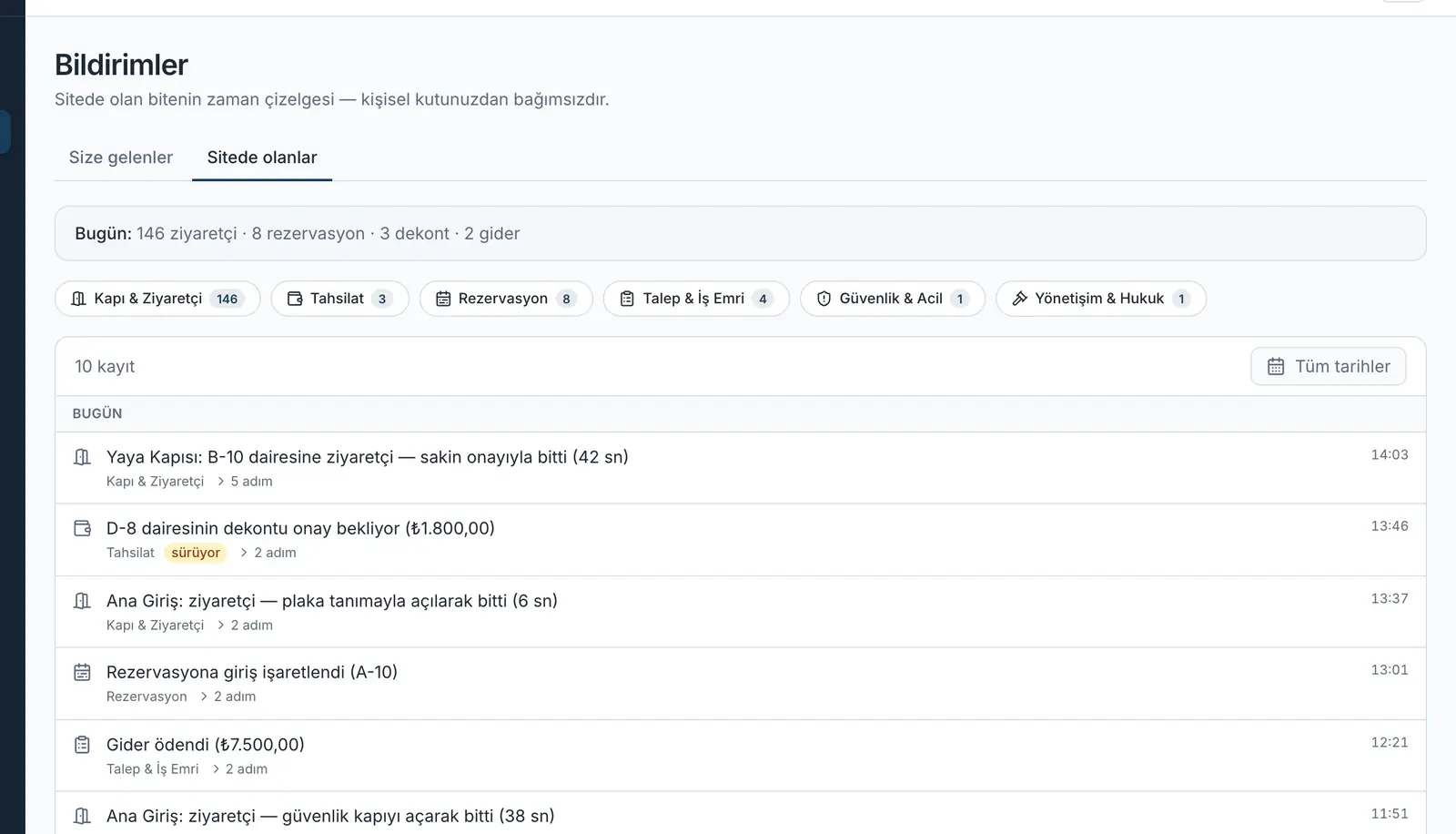The width and height of the screenshot is (1456, 834).
Task: Expand 2 adım on Gider ödendi row
Action: tap(239, 769)
